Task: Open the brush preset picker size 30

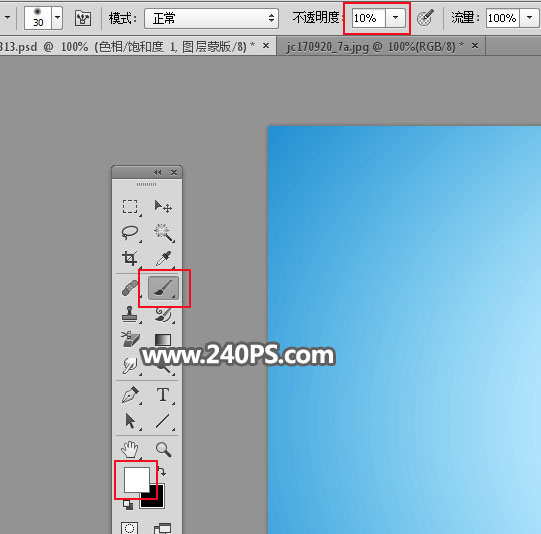Action: 38,18
